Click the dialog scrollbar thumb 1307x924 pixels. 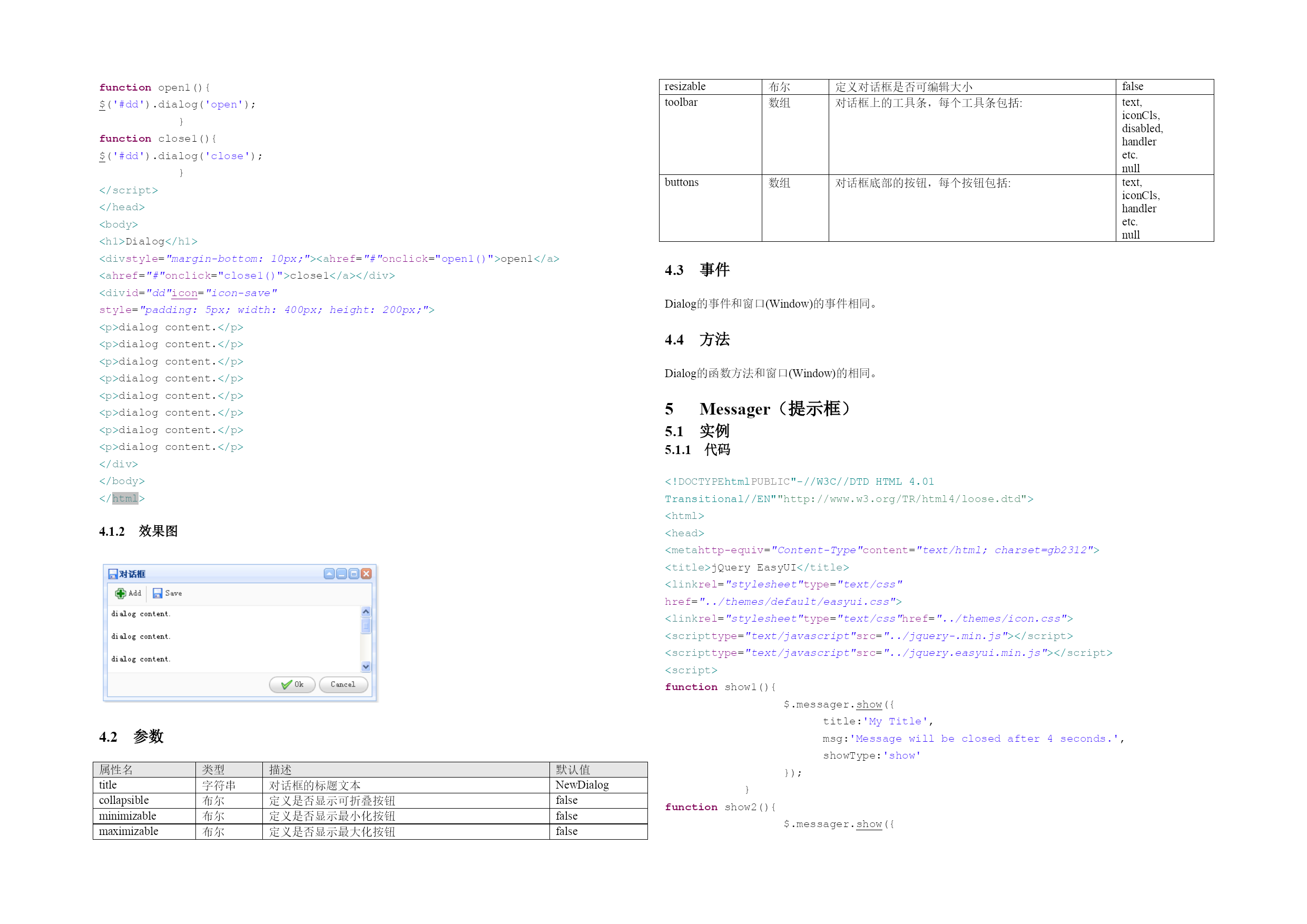366,626
